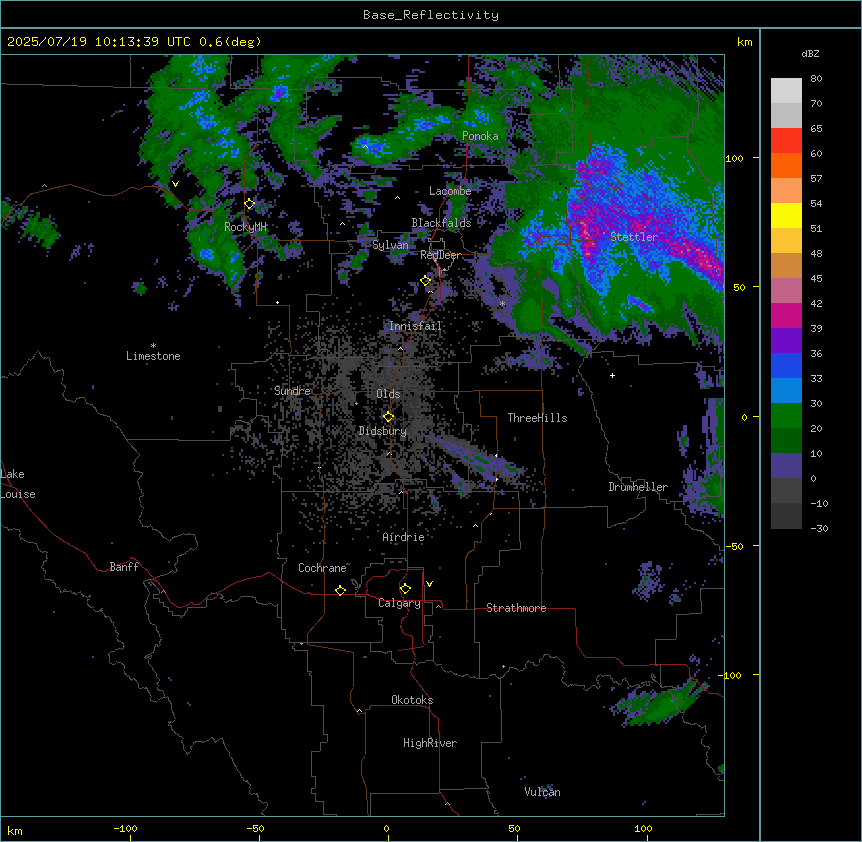Viewport: 862px width, 842px height.
Task: Click the asterisk marker above Limestone label
Action: click(153, 346)
